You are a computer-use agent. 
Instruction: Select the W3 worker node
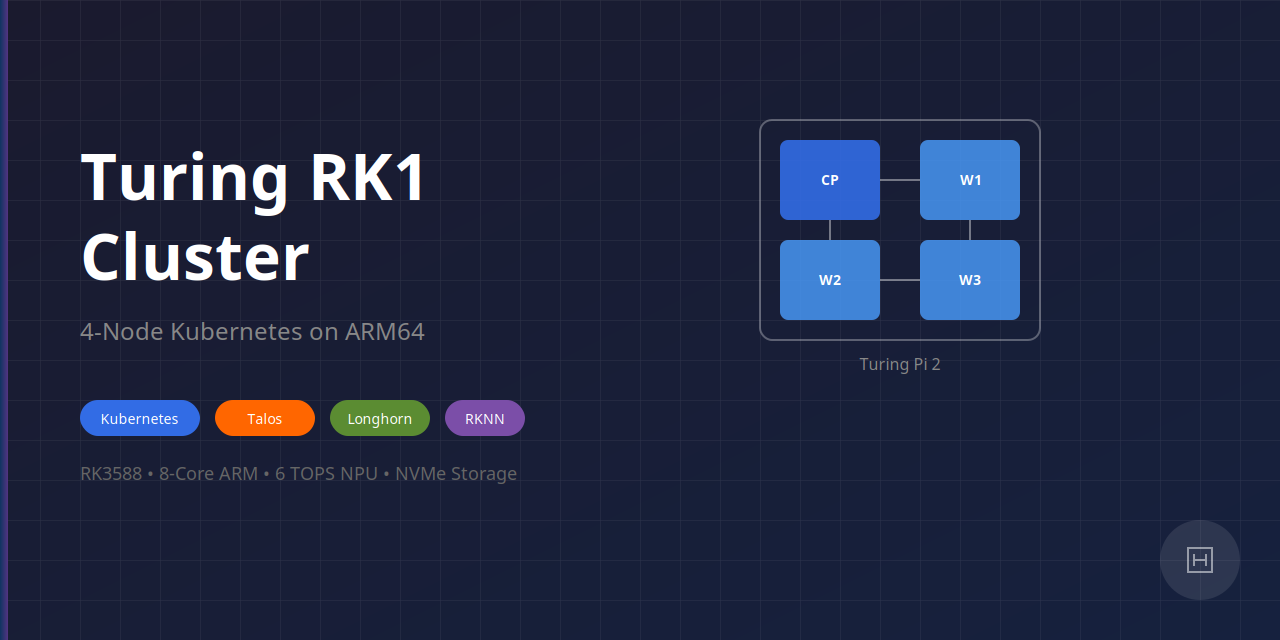click(x=970, y=280)
